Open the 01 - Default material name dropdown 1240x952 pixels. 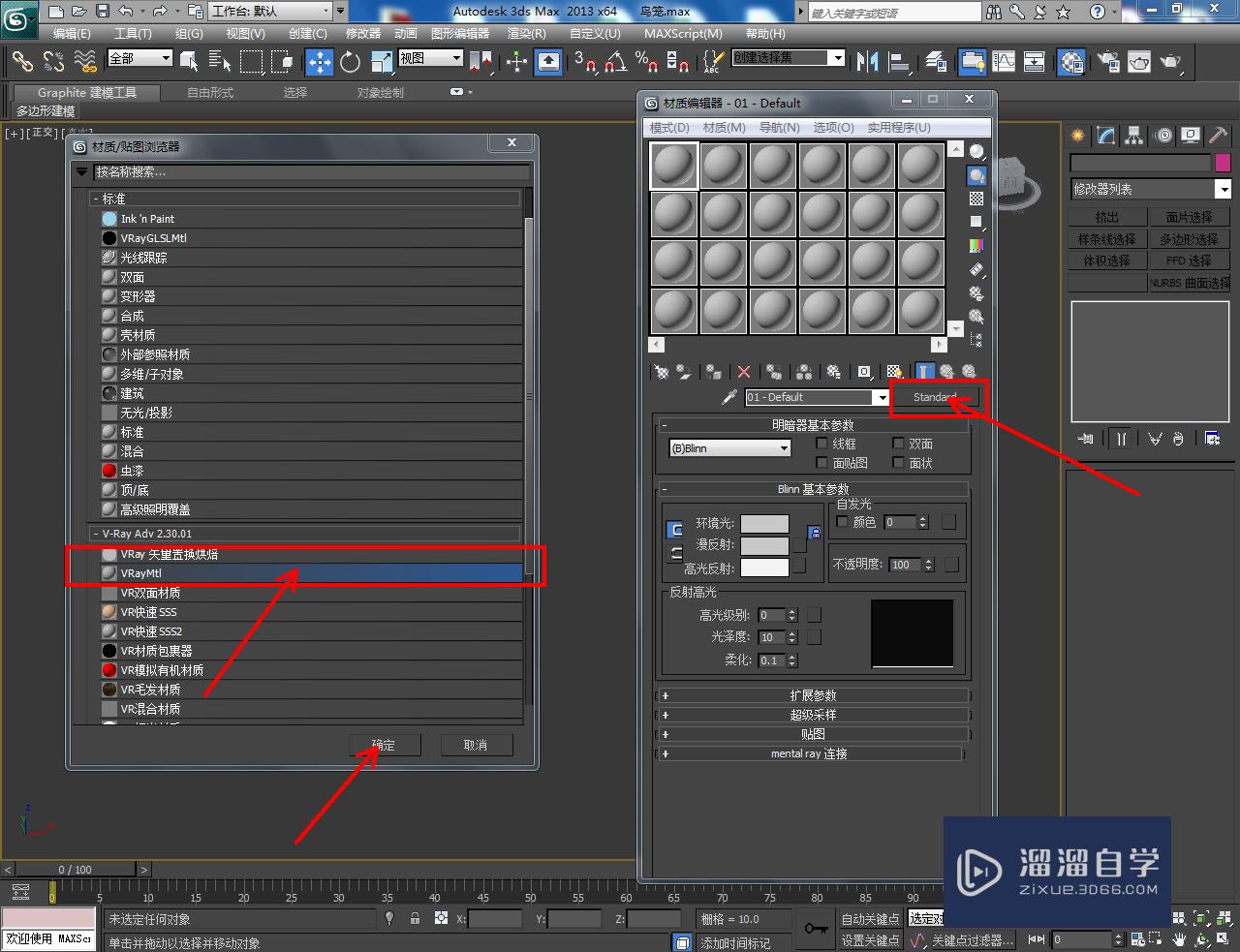[x=818, y=397]
